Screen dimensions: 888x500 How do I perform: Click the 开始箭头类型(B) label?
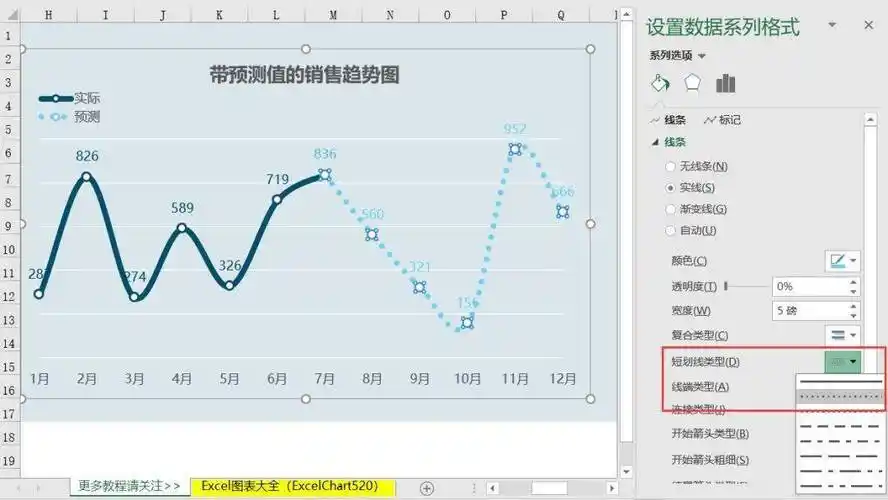tap(710, 434)
